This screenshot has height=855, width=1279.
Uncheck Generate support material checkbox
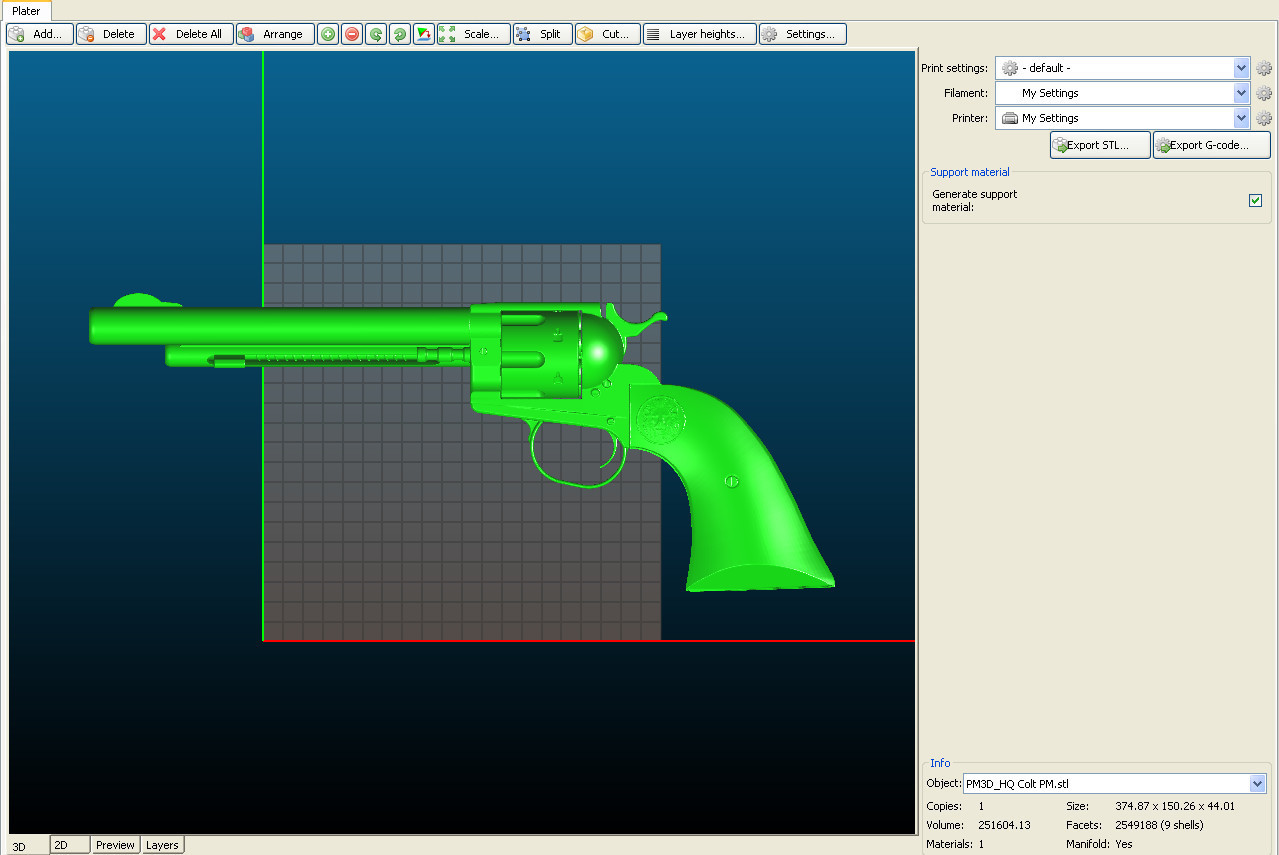(x=1255, y=201)
